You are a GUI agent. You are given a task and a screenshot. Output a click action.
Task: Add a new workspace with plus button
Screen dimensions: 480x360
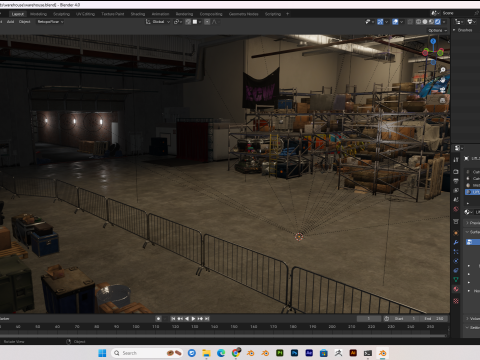287,14
